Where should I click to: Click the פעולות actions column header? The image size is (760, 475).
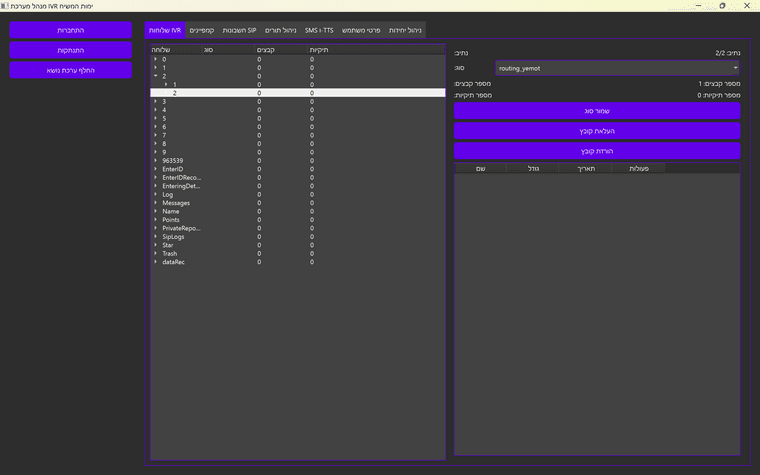pos(638,168)
